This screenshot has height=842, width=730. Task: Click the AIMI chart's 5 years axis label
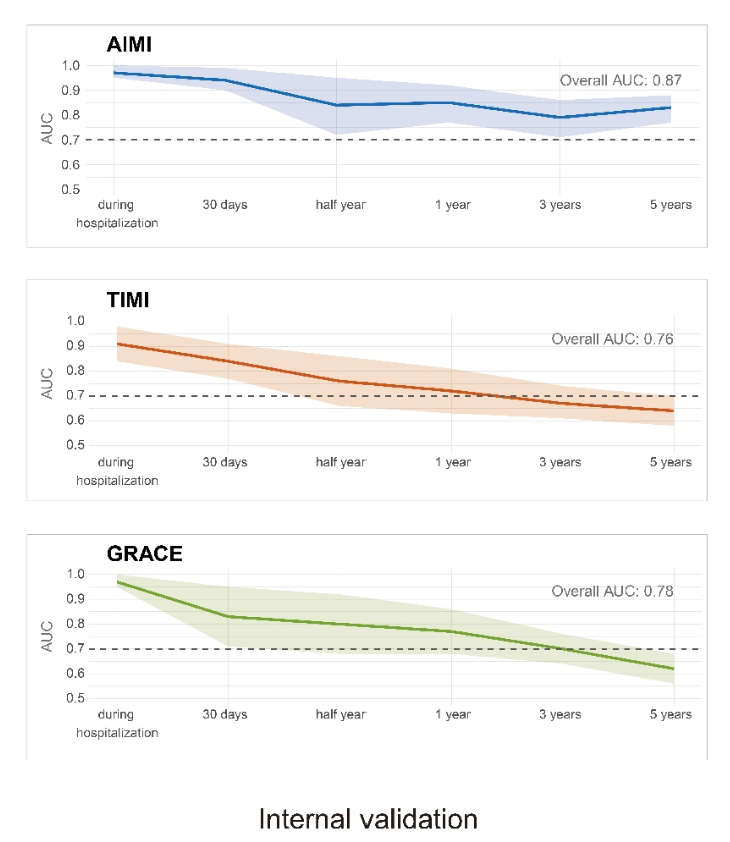[670, 205]
